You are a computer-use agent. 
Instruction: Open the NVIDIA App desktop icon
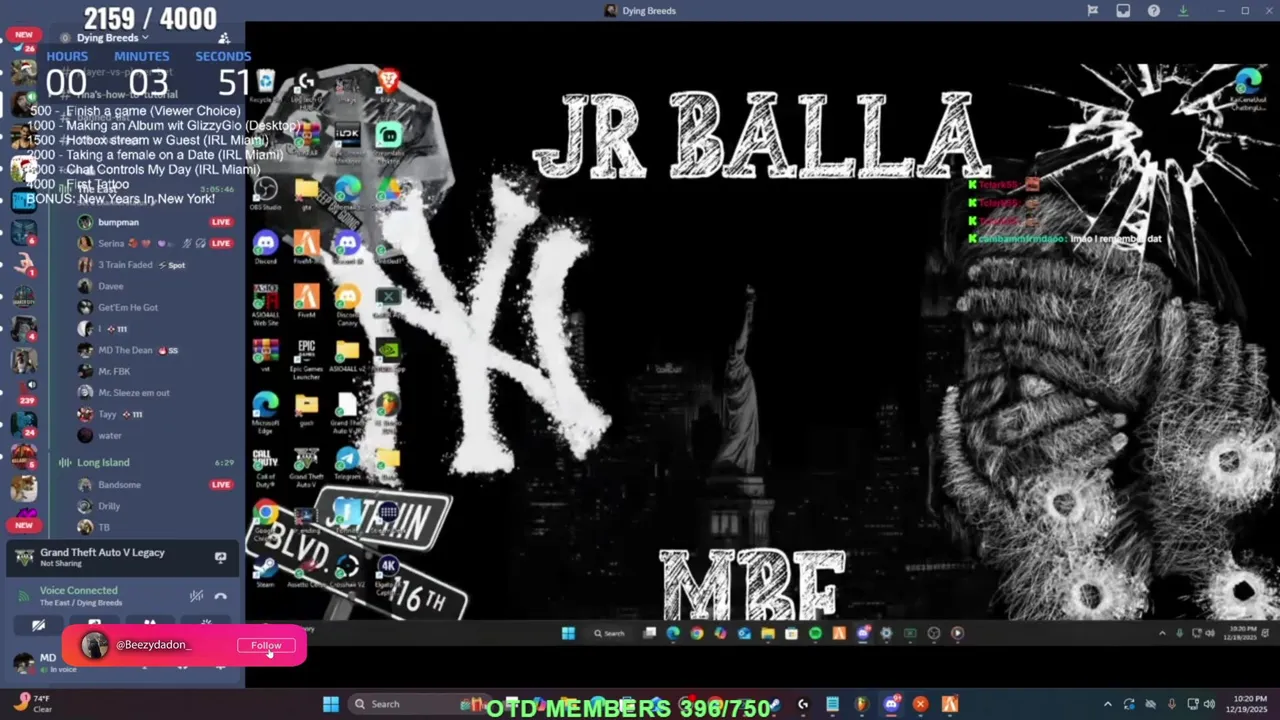[x=388, y=356]
